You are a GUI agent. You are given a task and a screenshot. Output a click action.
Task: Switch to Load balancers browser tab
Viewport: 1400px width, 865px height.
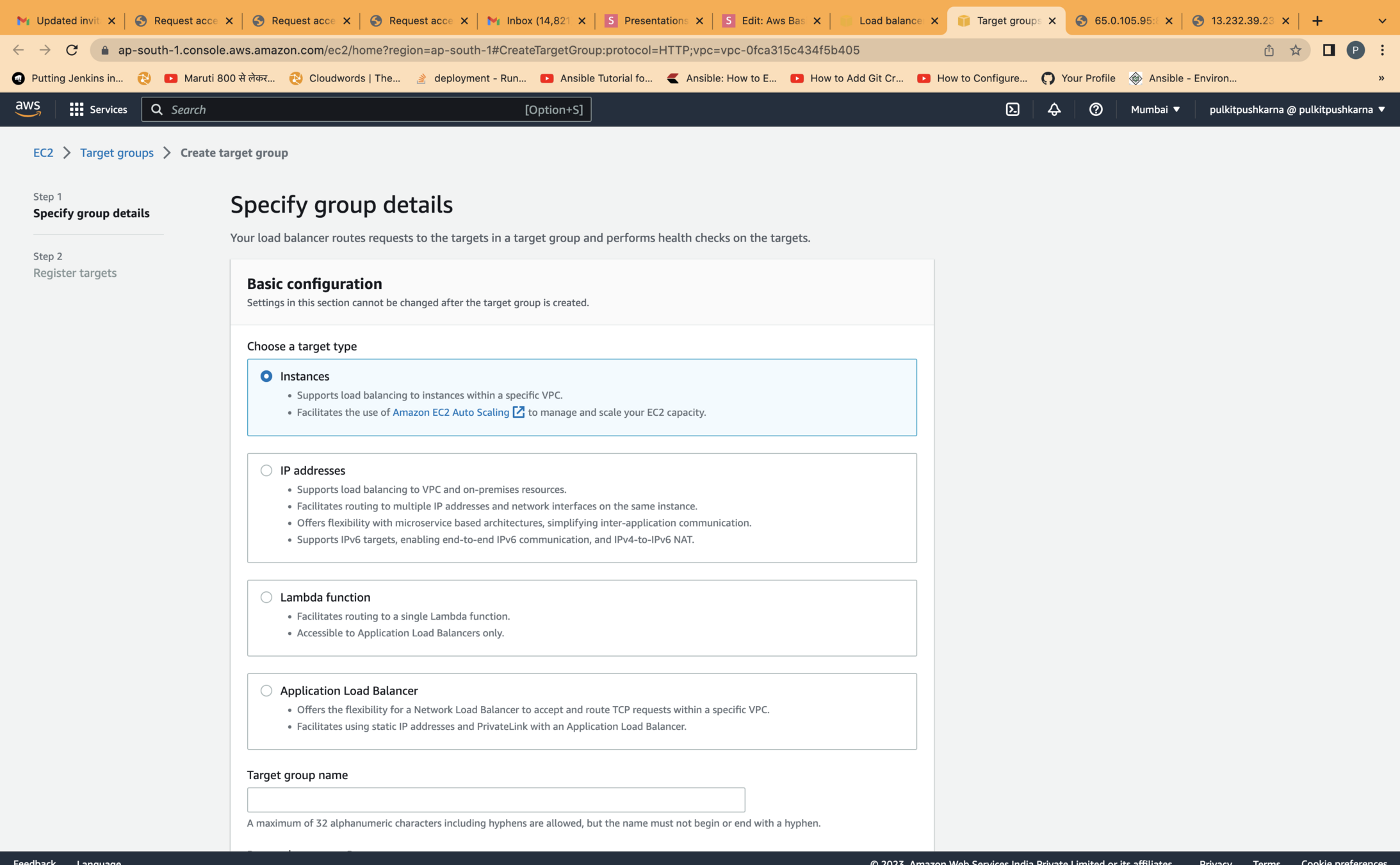point(889,21)
